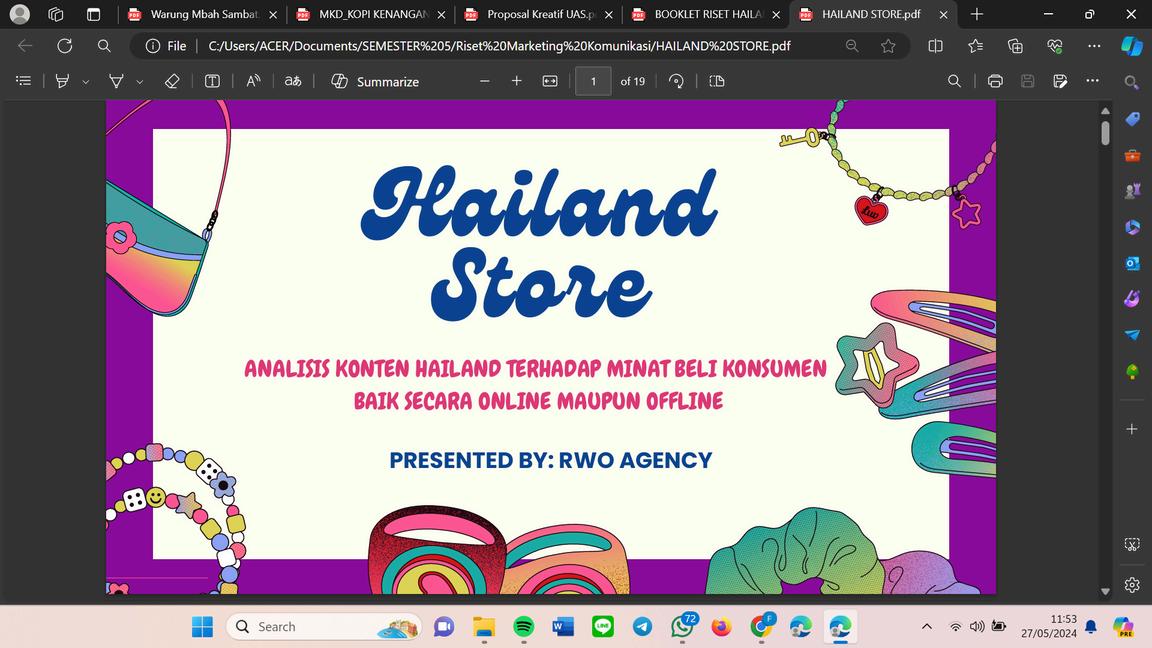Show hidden system tray icons
Screen dimensions: 1152x648
click(926, 627)
